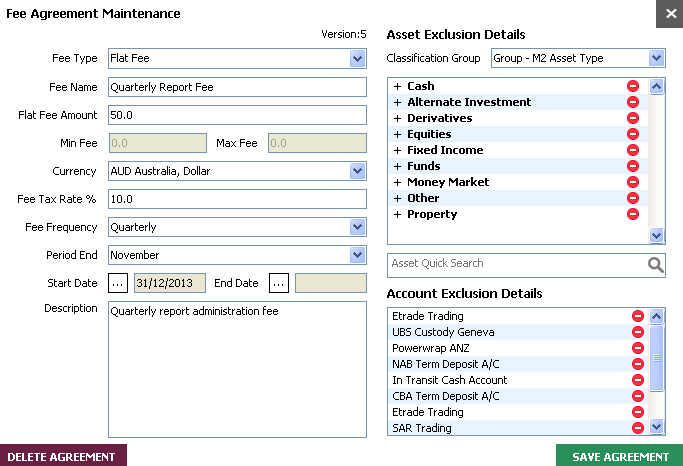
Task: Remove the Cash asset exclusion
Action: (633, 87)
